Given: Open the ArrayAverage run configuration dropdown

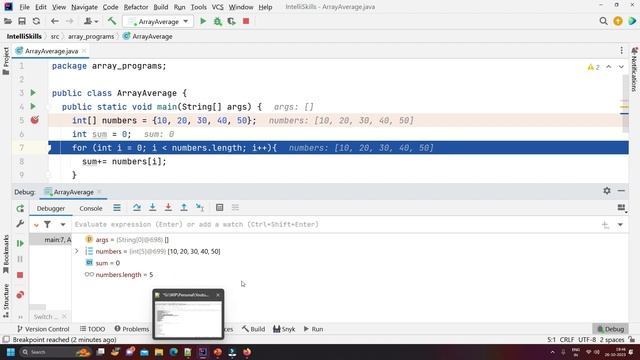Looking at the screenshot, I should 158,21.
